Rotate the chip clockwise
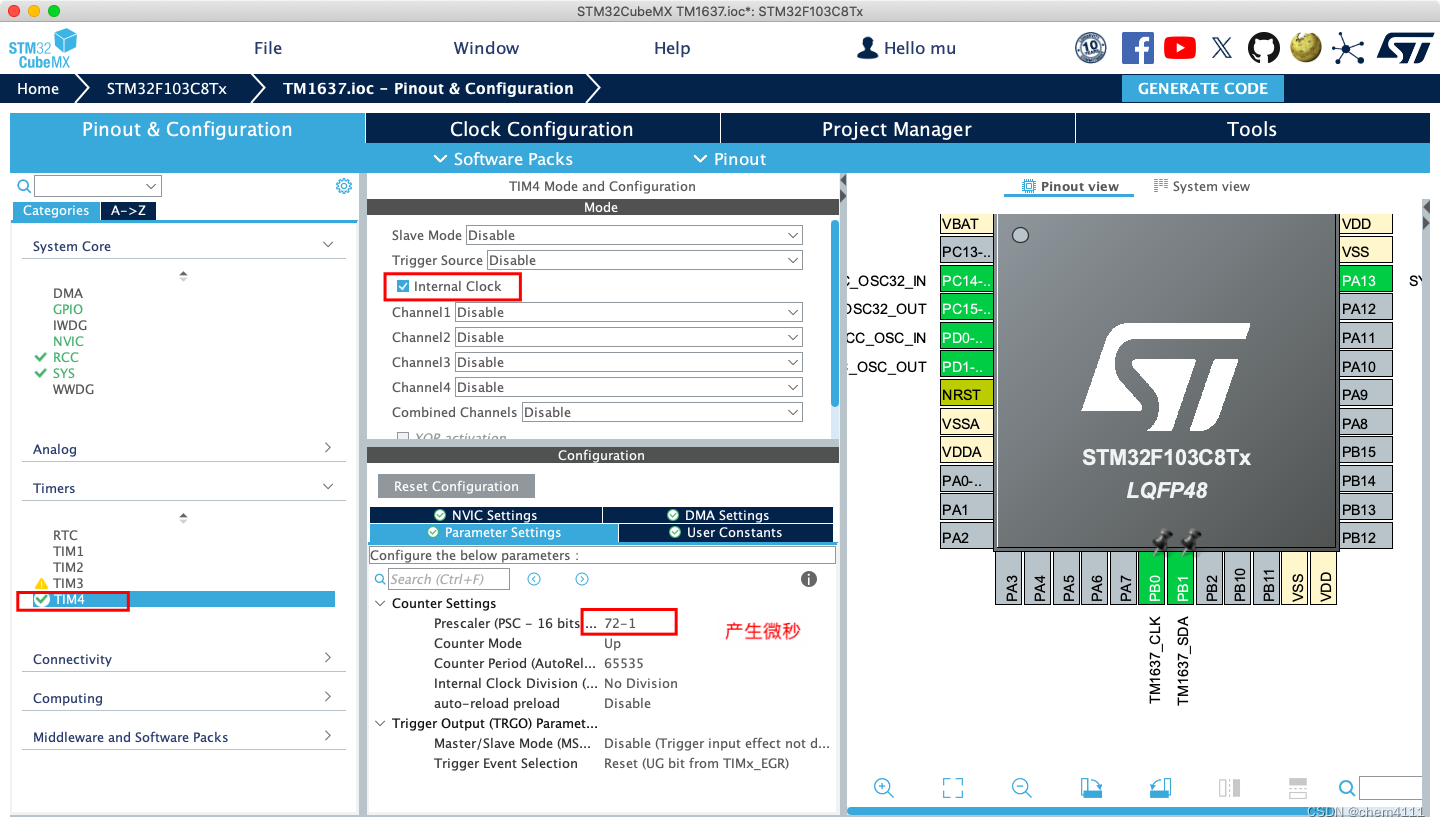Screen dimensions: 1440x827 1091,788
